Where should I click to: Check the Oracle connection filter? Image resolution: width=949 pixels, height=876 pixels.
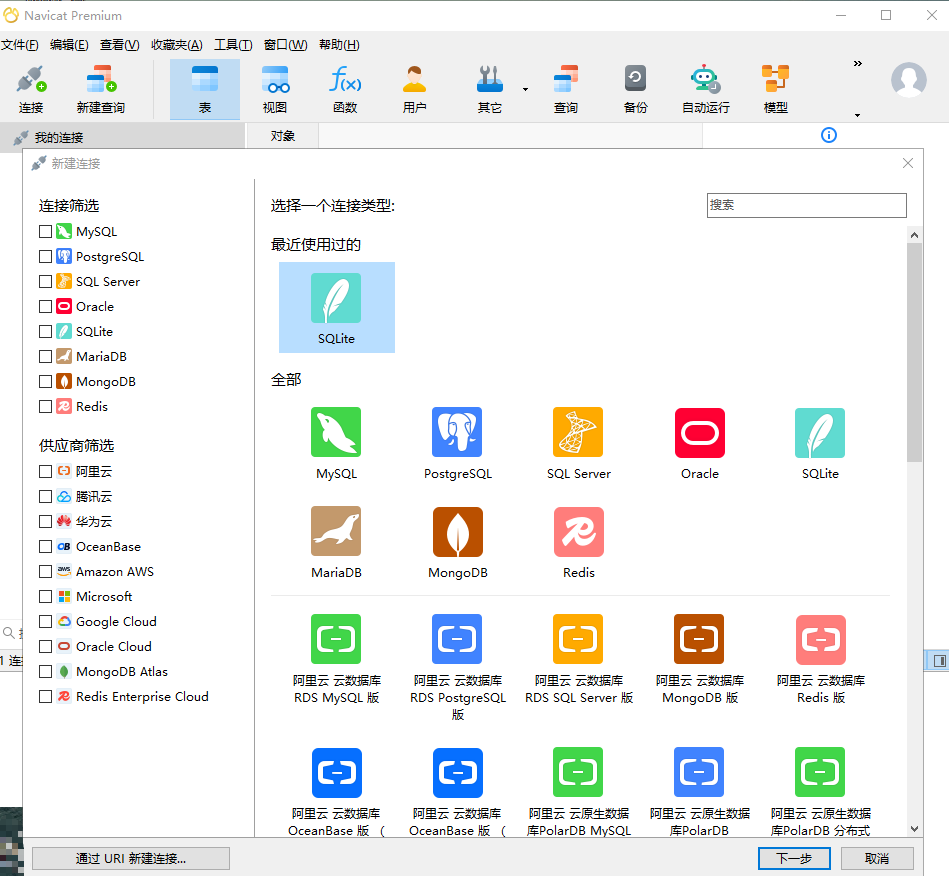tap(45, 306)
